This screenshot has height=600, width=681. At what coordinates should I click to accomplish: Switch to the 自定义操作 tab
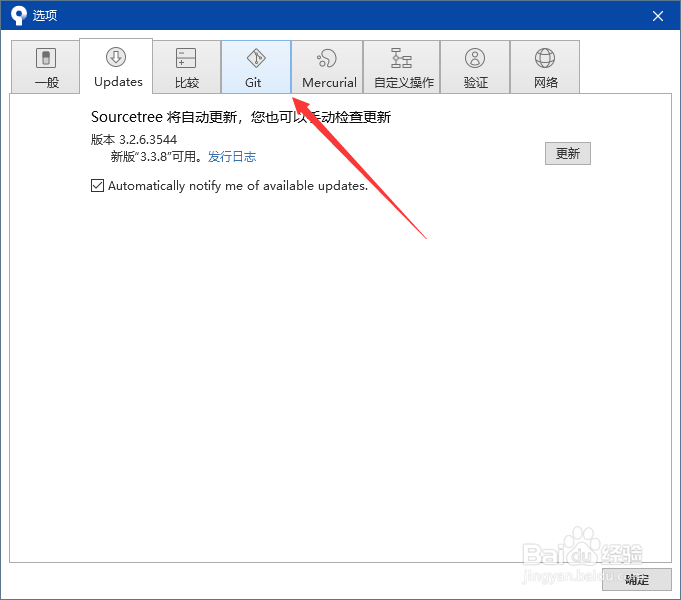[x=402, y=67]
